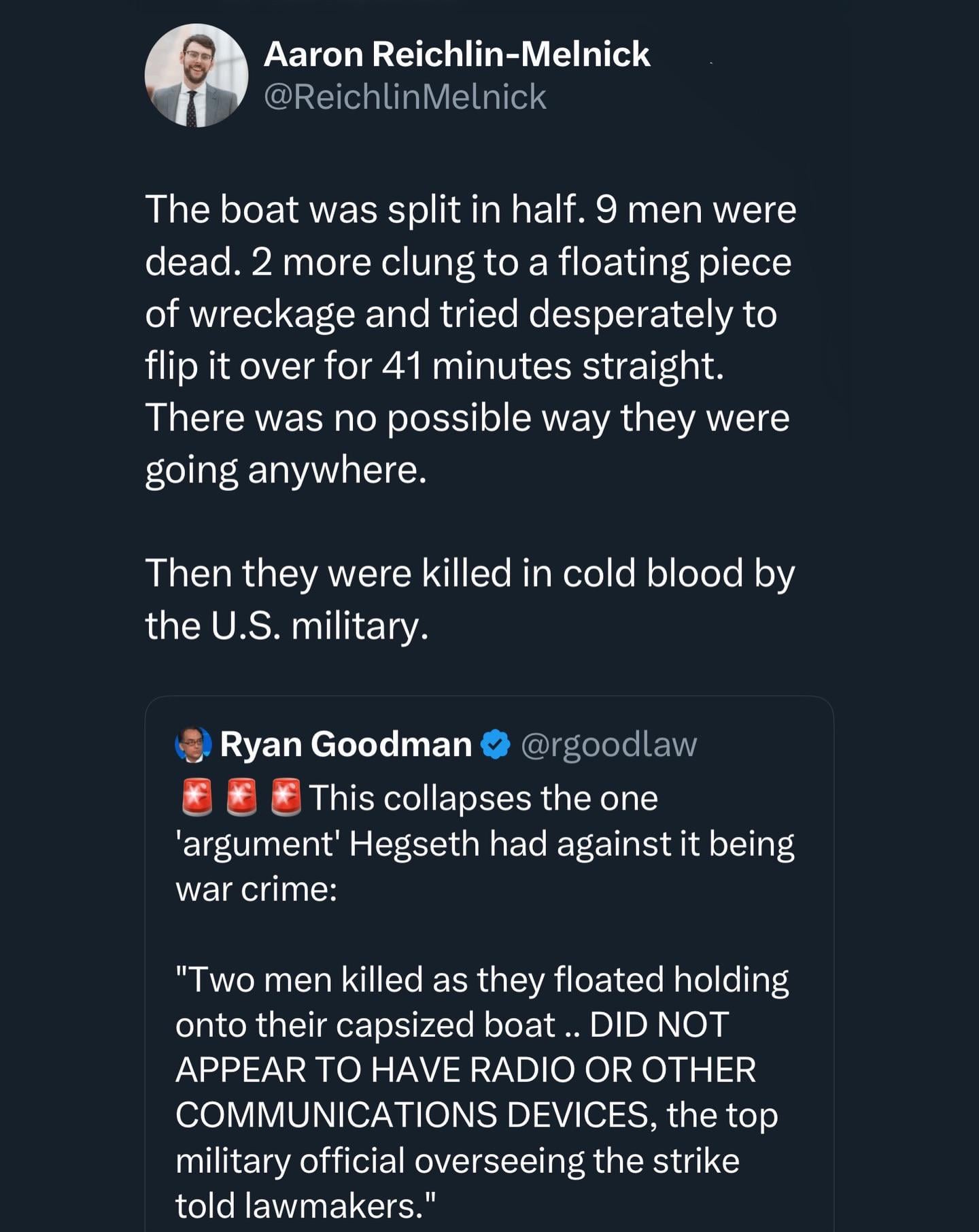This screenshot has width=979, height=1232.
Task: Click the blue verified checkmark badge
Action: pos(496,744)
